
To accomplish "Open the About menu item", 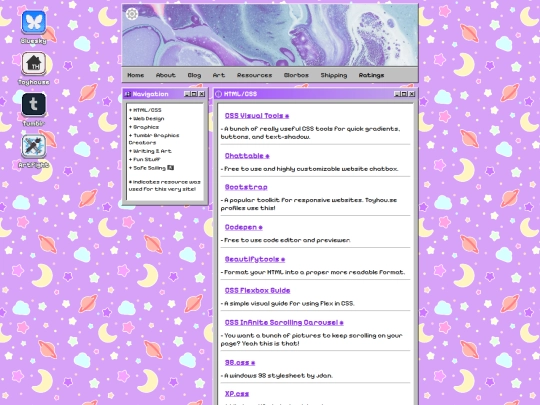I will tap(166, 75).
